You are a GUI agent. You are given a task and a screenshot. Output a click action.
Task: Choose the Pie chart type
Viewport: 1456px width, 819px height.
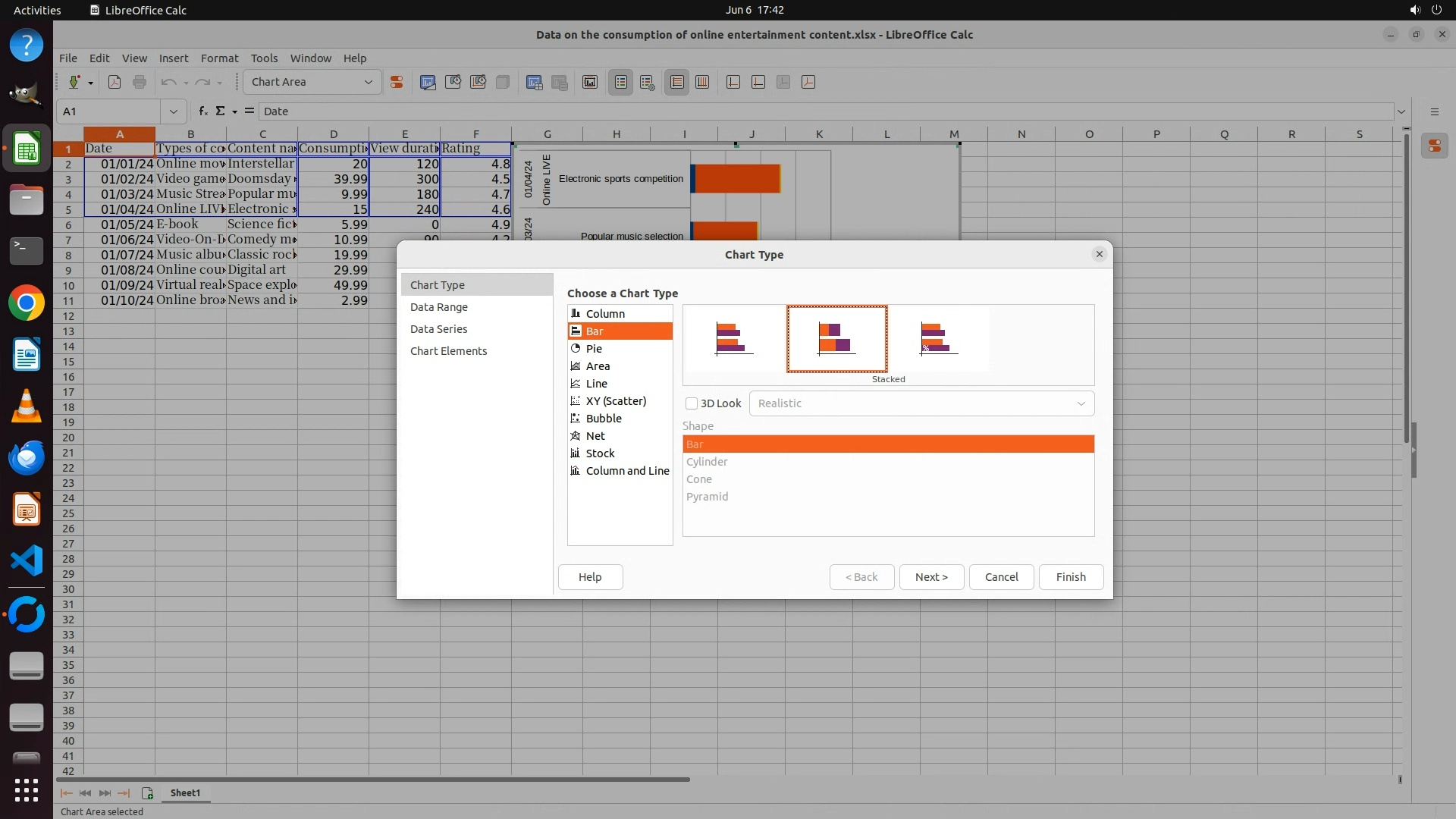[594, 349]
